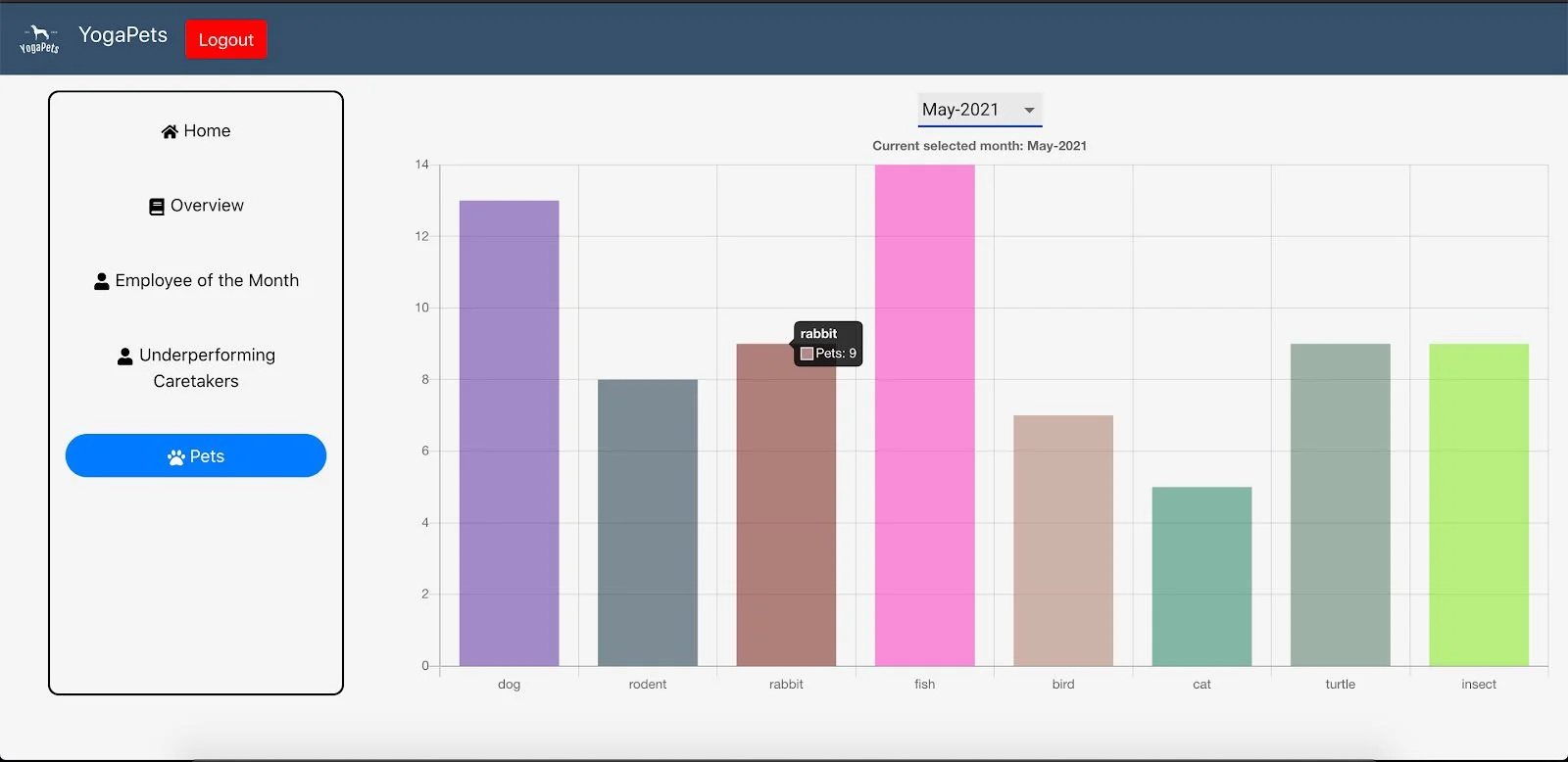
Task: Click the book icon beside Overview
Action: [x=157, y=207]
